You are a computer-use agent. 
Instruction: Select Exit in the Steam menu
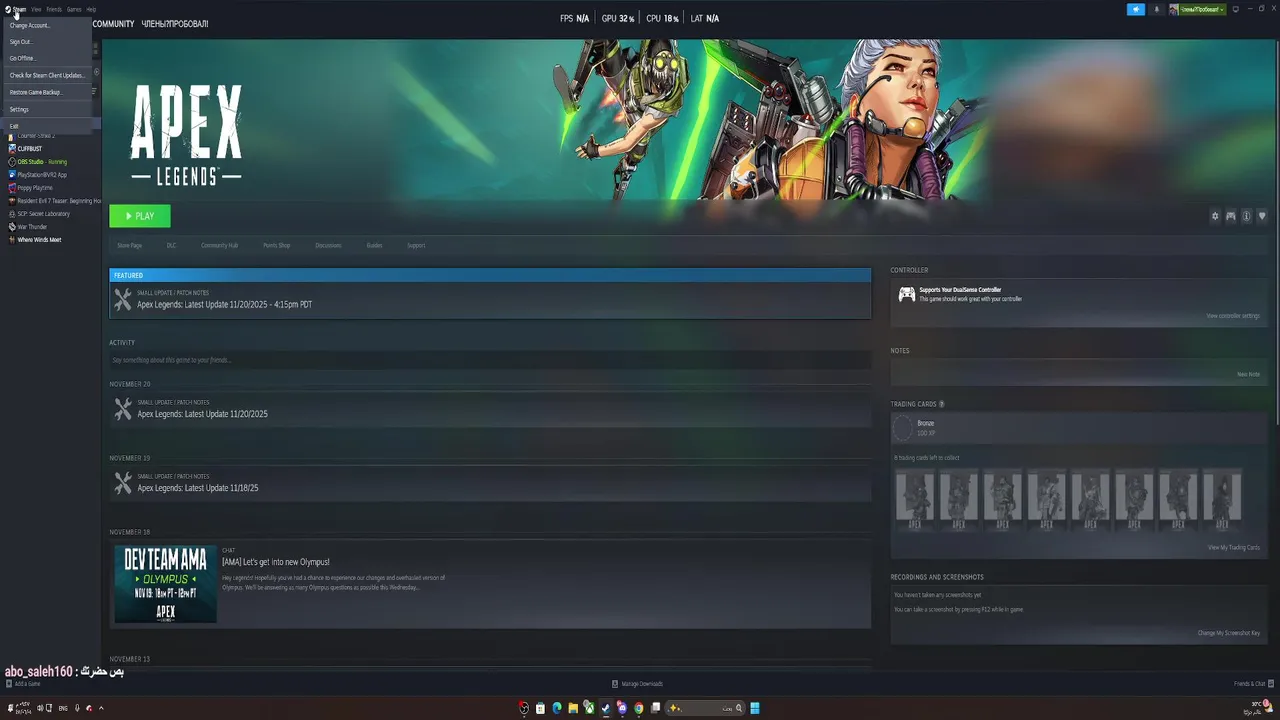(x=46, y=126)
